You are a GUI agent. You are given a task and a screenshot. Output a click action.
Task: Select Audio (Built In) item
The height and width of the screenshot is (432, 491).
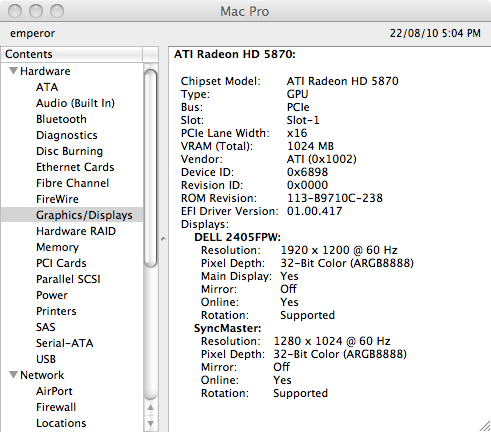tap(75, 103)
